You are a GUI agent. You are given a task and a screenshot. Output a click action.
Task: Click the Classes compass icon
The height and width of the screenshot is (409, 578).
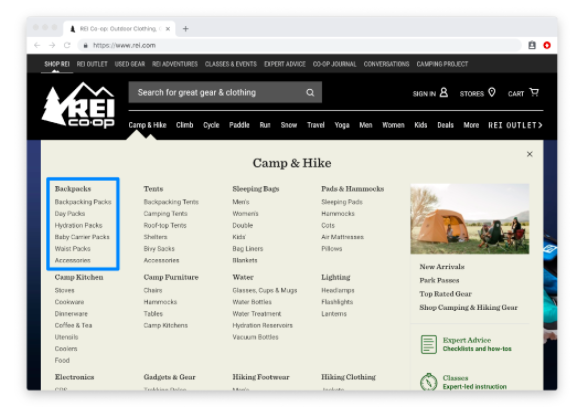[429, 382]
